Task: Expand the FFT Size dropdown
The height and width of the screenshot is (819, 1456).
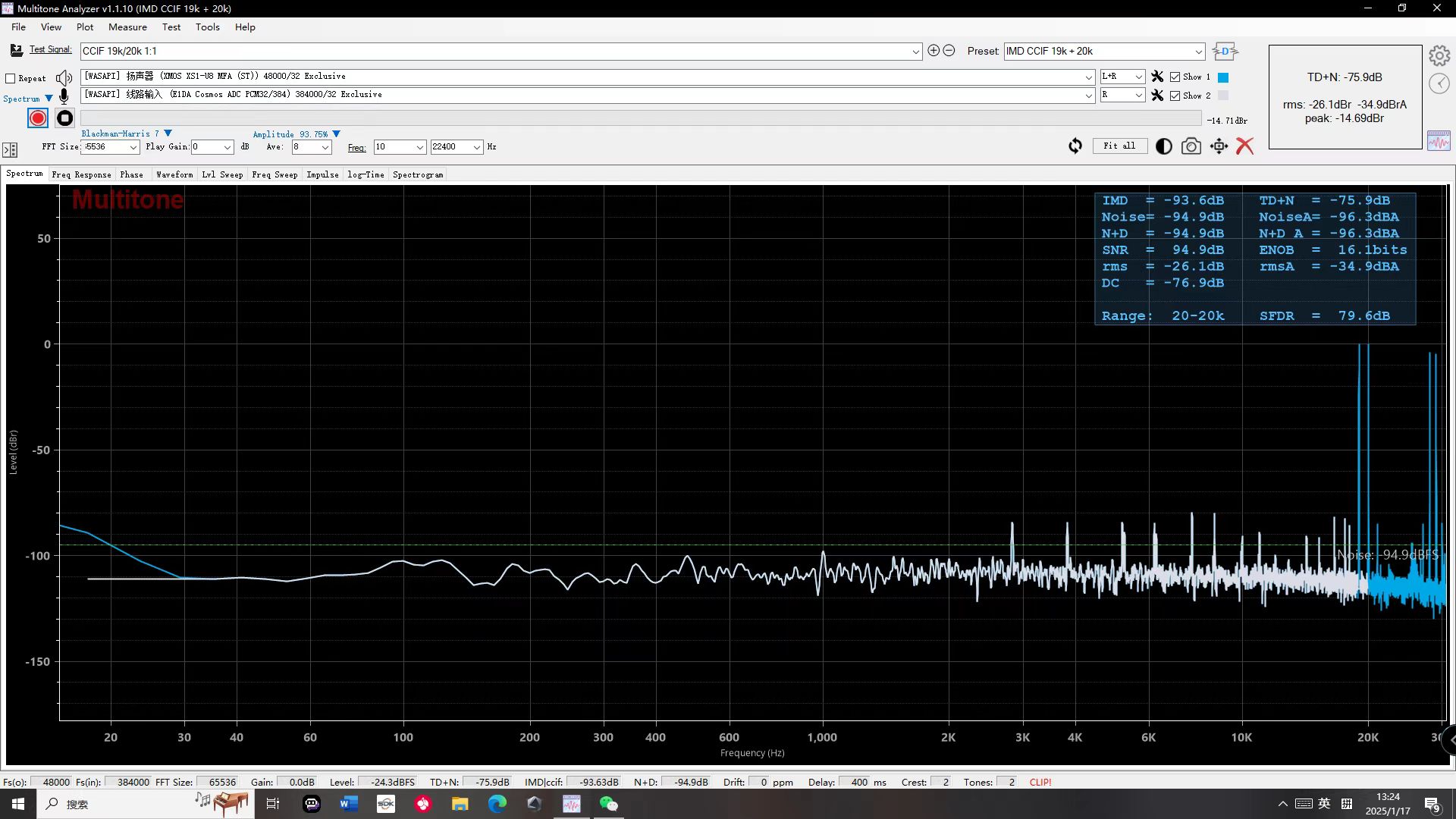Action: [133, 147]
